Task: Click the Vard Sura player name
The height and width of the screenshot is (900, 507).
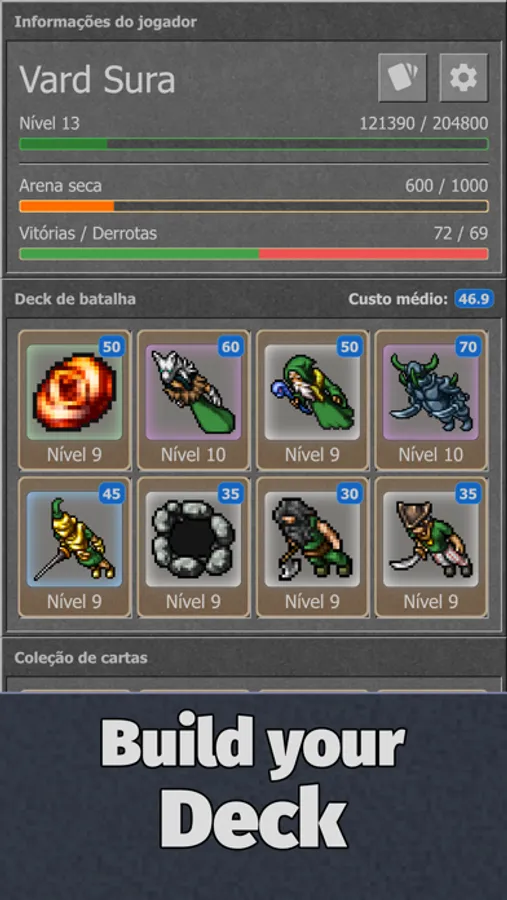Action: 97,79
